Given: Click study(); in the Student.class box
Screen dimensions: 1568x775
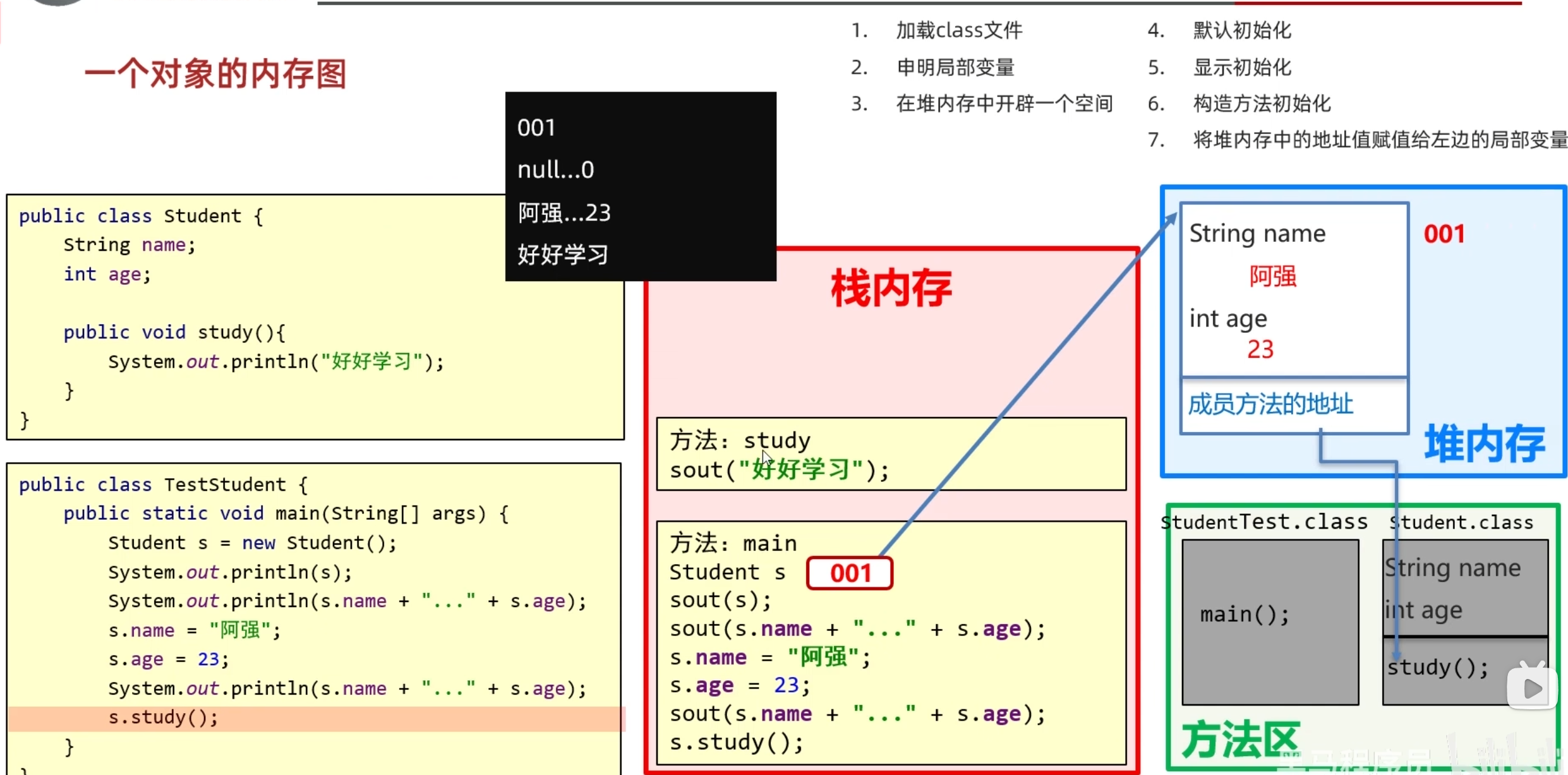Looking at the screenshot, I should click(1438, 667).
